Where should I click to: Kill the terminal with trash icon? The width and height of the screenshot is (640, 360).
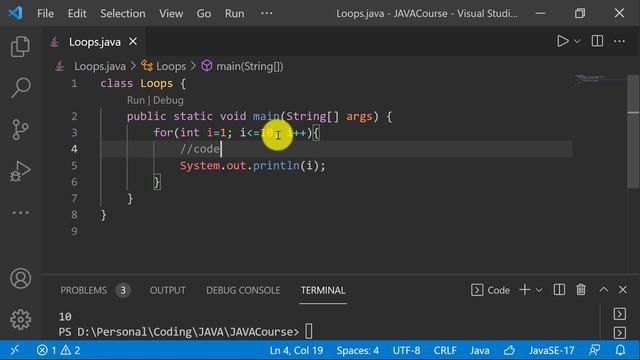coord(581,290)
